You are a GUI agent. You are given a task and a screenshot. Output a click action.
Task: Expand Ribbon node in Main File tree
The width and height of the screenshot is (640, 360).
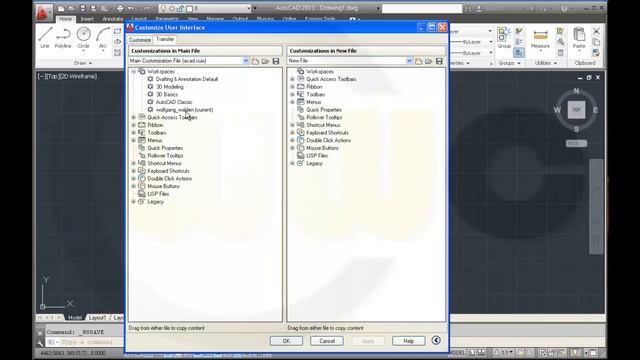[133, 125]
